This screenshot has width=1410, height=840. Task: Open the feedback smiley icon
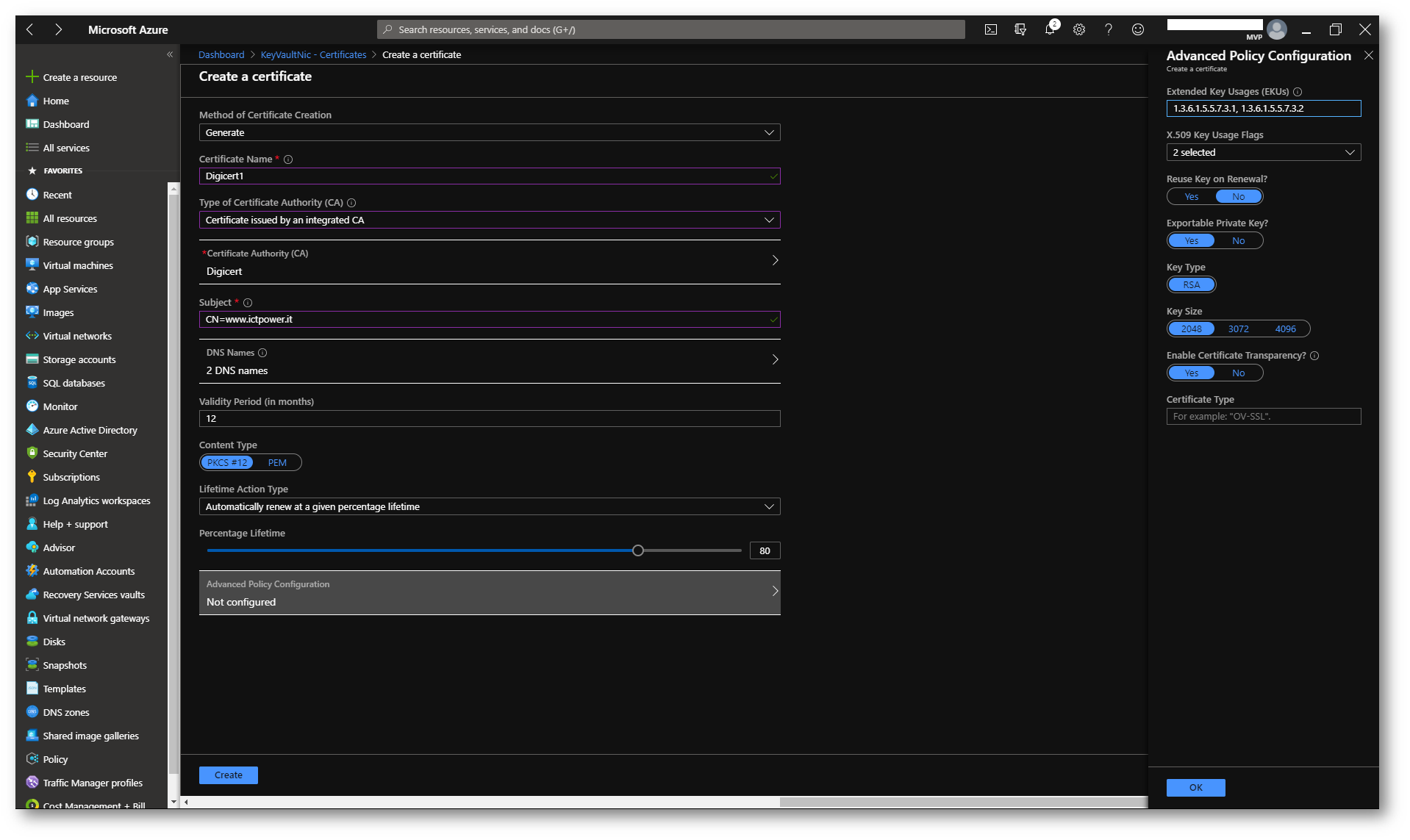tap(1137, 29)
